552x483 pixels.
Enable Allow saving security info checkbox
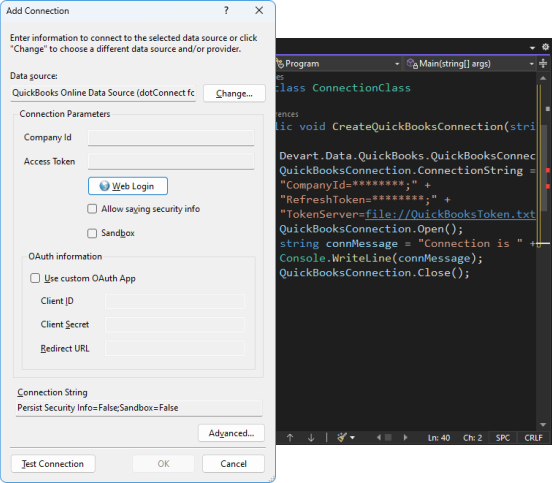(92, 209)
